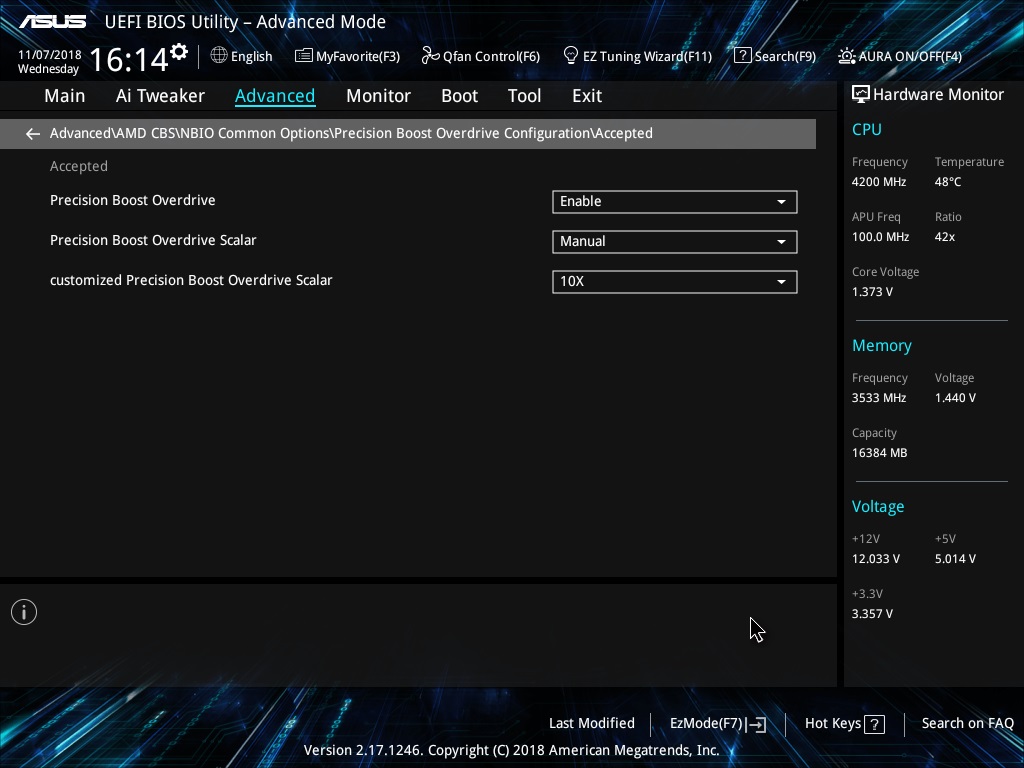Screen dimensions: 1024x768
Task: Click memory voltage 1.440 V
Action: pos(955,398)
